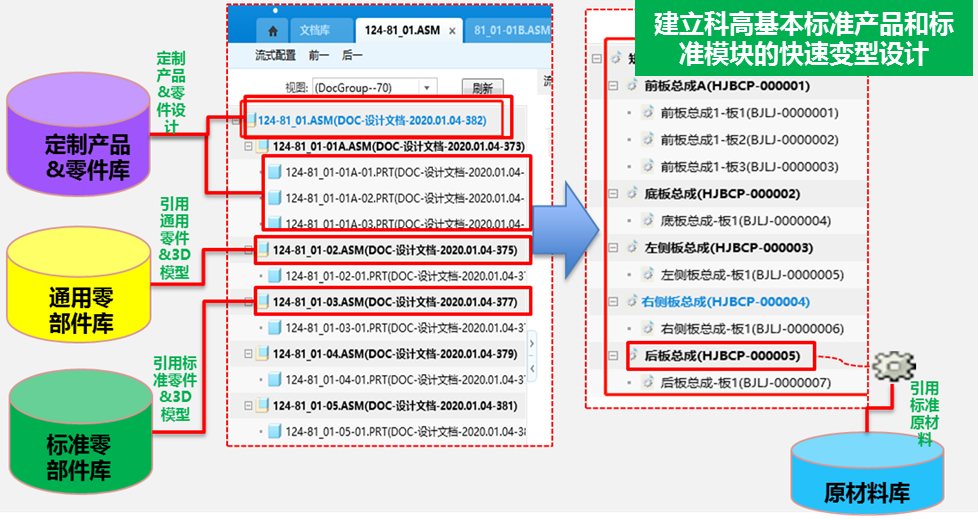
Task: Collapse the 124-81_01-01A.ASM node
Action: pos(248,147)
